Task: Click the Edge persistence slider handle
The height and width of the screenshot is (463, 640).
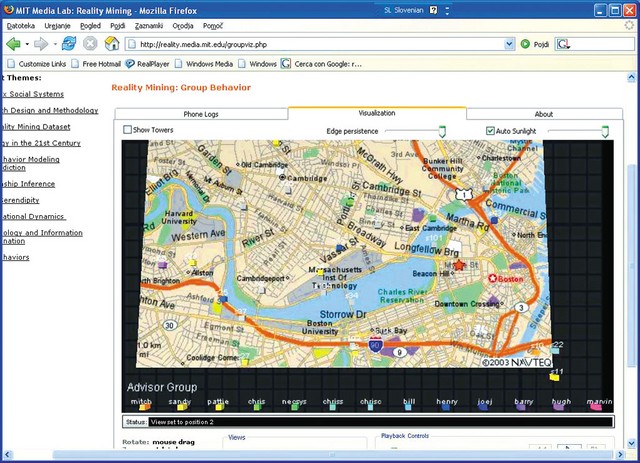Action: click(x=442, y=131)
